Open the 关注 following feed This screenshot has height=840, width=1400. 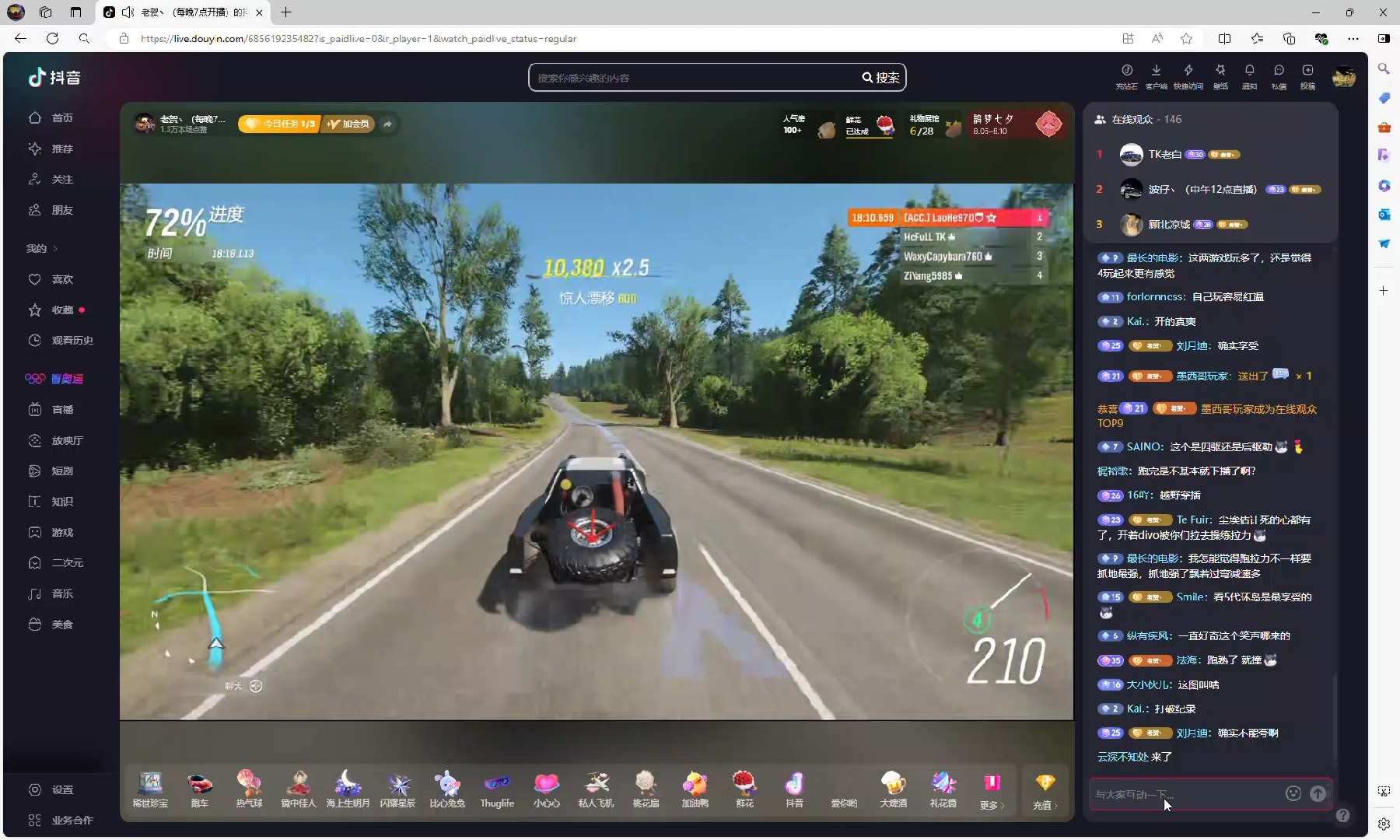[x=51, y=179]
